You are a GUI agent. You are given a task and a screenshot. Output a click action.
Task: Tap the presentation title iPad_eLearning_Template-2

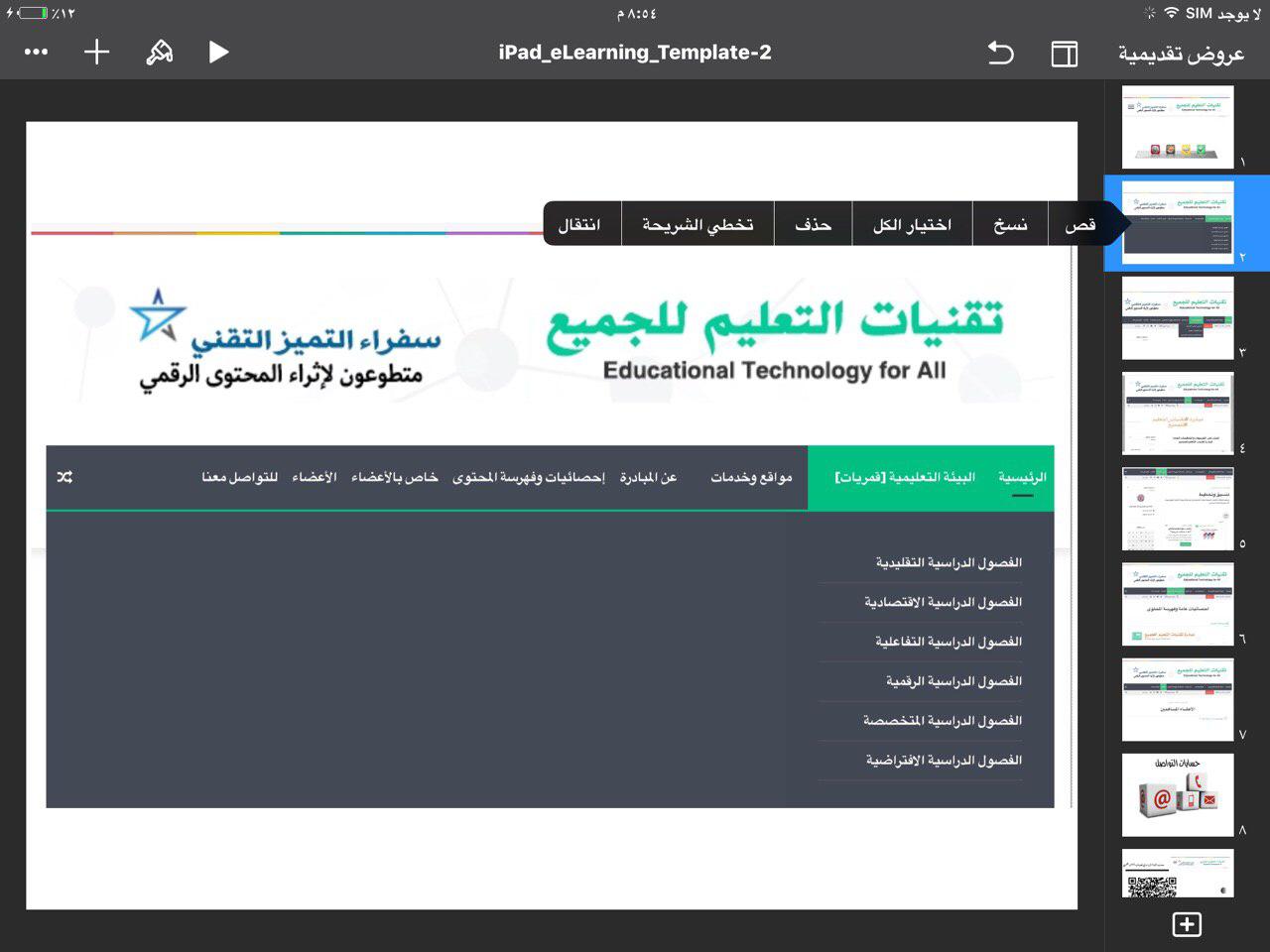coord(635,53)
